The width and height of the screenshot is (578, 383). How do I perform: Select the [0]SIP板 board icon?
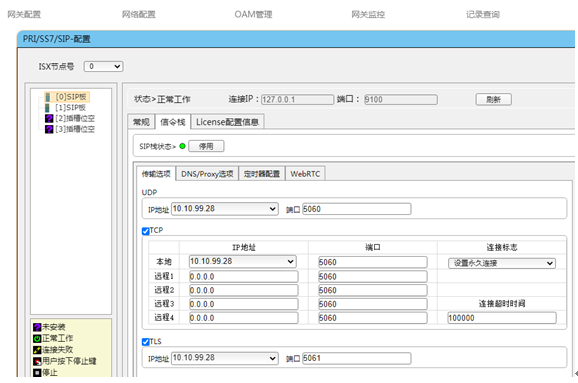coord(48,97)
